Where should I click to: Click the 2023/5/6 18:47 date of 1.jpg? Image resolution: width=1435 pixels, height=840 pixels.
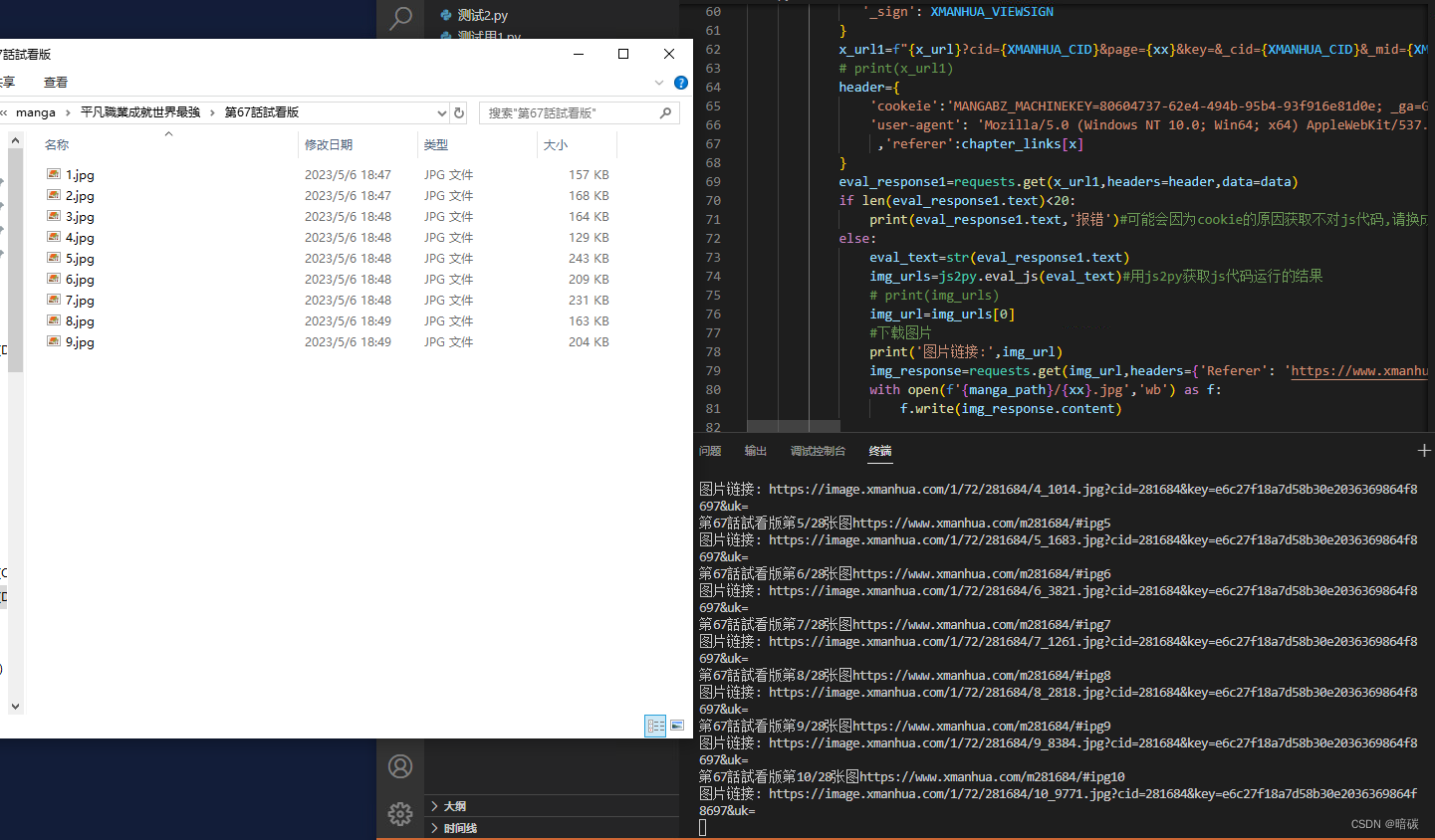click(x=348, y=174)
